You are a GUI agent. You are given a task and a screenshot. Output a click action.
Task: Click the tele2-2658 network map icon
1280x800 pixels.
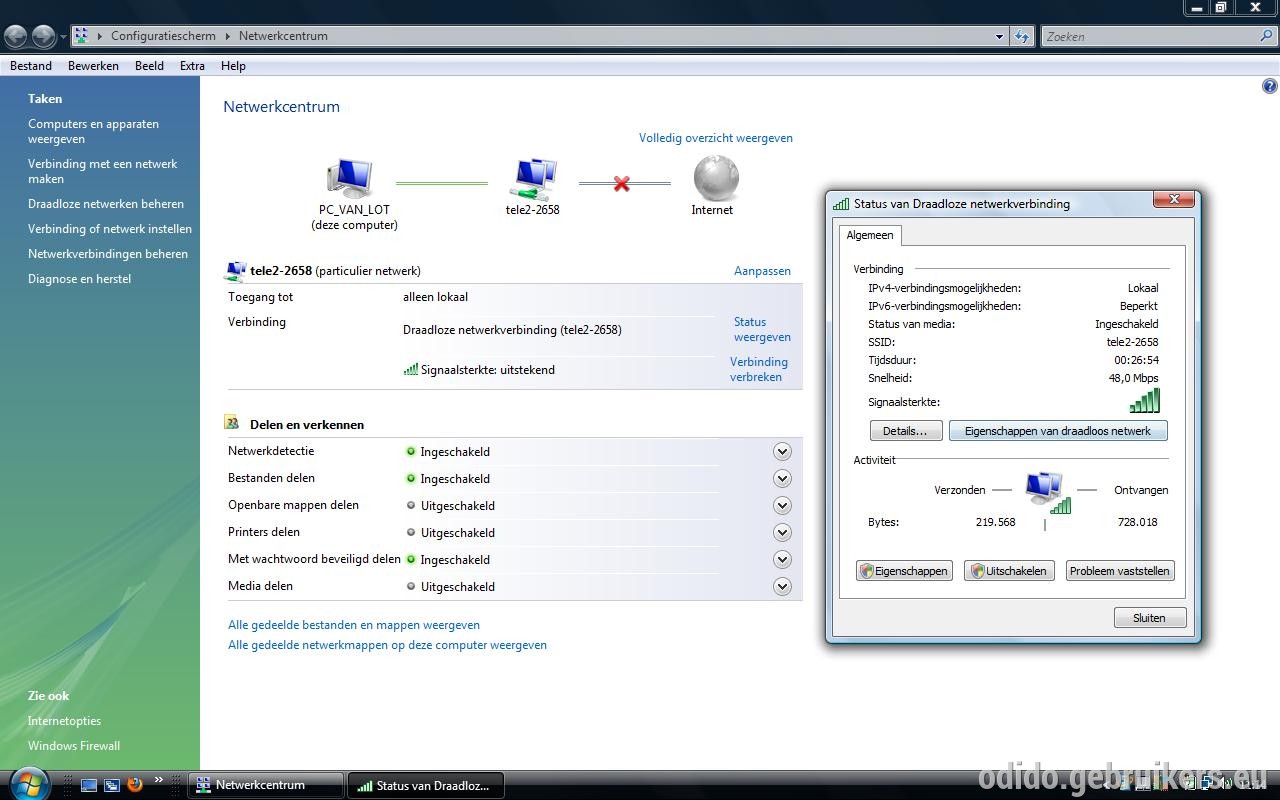[x=533, y=179]
